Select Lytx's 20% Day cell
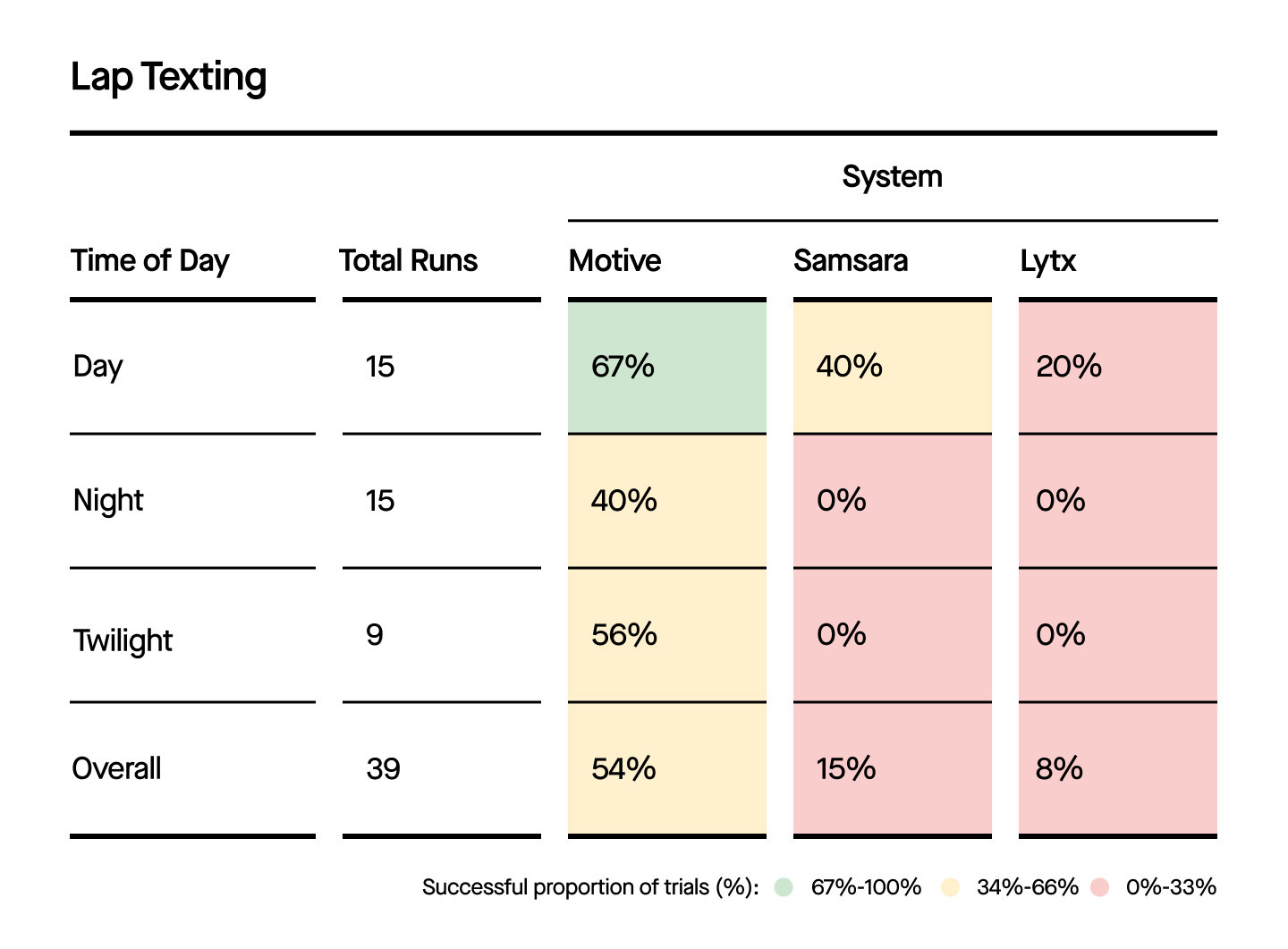The image size is (1288, 949). point(1118,367)
